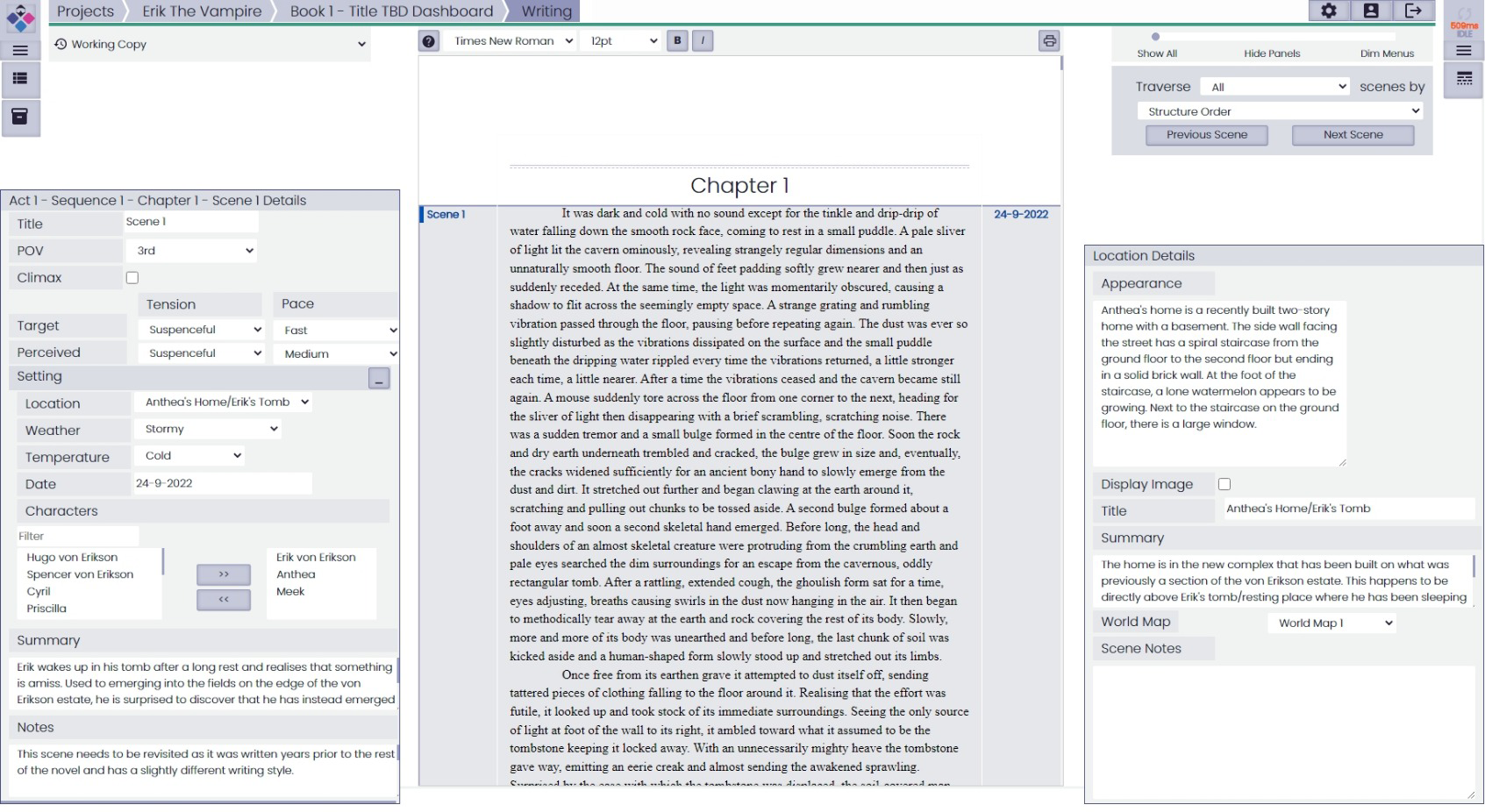1485x812 pixels.
Task: Collapse the Setting section with minimize button
Action: (x=379, y=379)
